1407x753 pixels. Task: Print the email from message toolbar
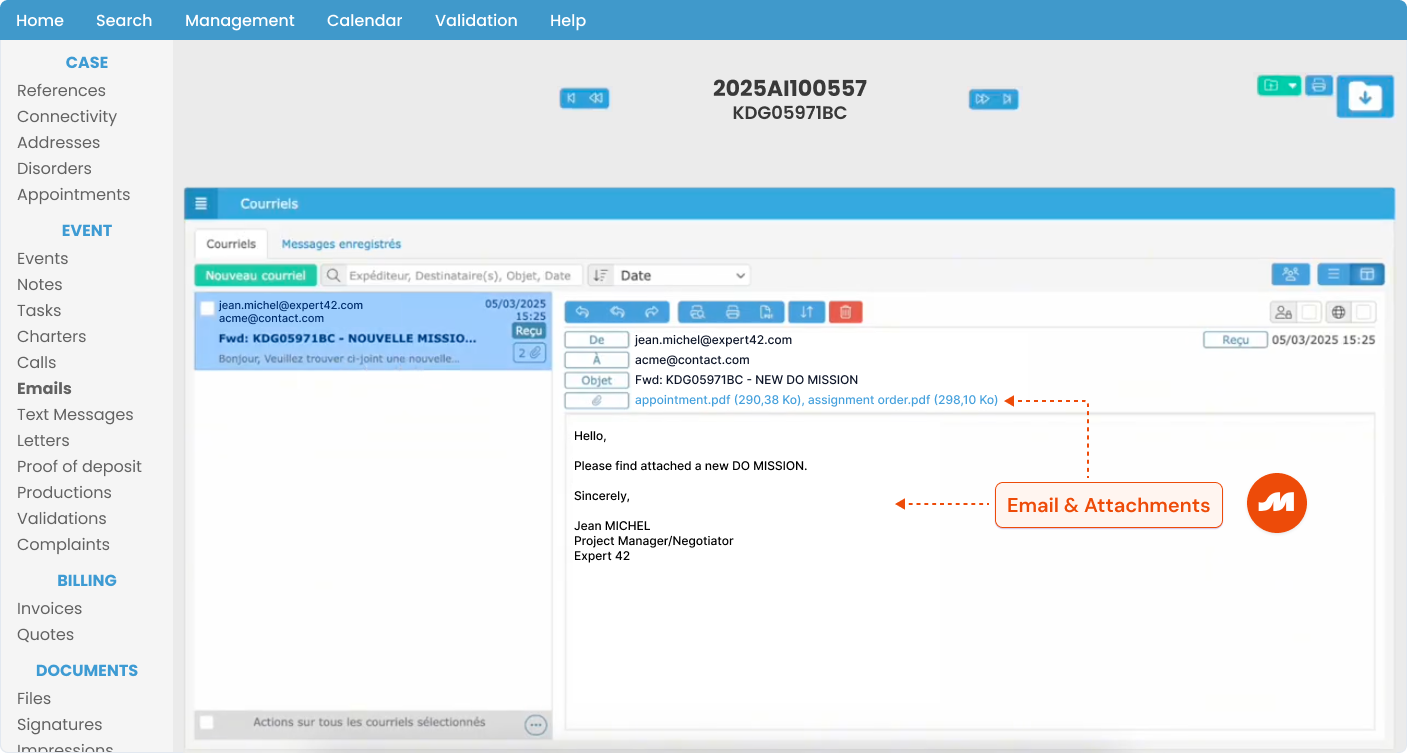tap(732, 312)
